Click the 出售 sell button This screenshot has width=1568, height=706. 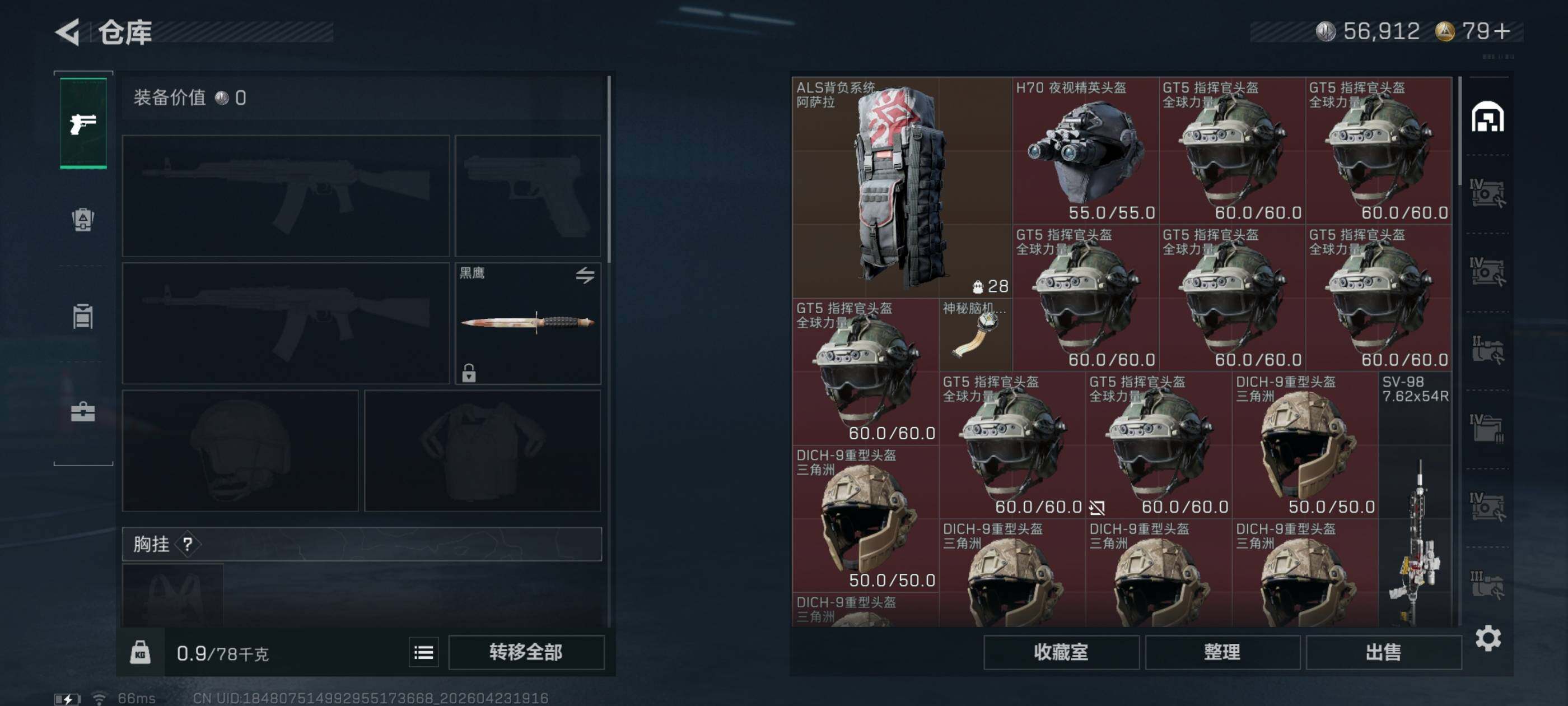(x=1383, y=652)
